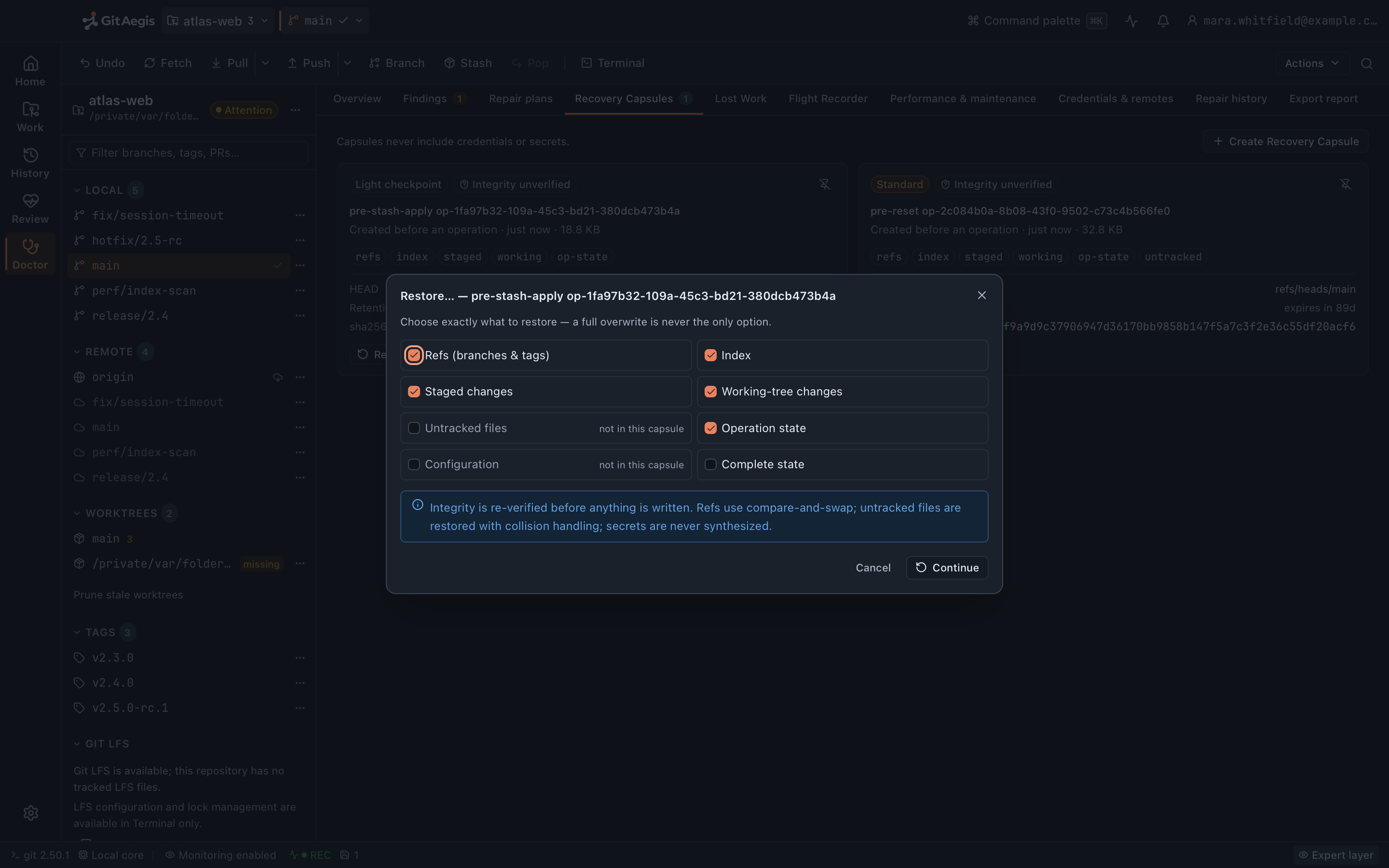The height and width of the screenshot is (868, 1389).
Task: Switch to the Repair plans tab
Action: click(x=520, y=99)
